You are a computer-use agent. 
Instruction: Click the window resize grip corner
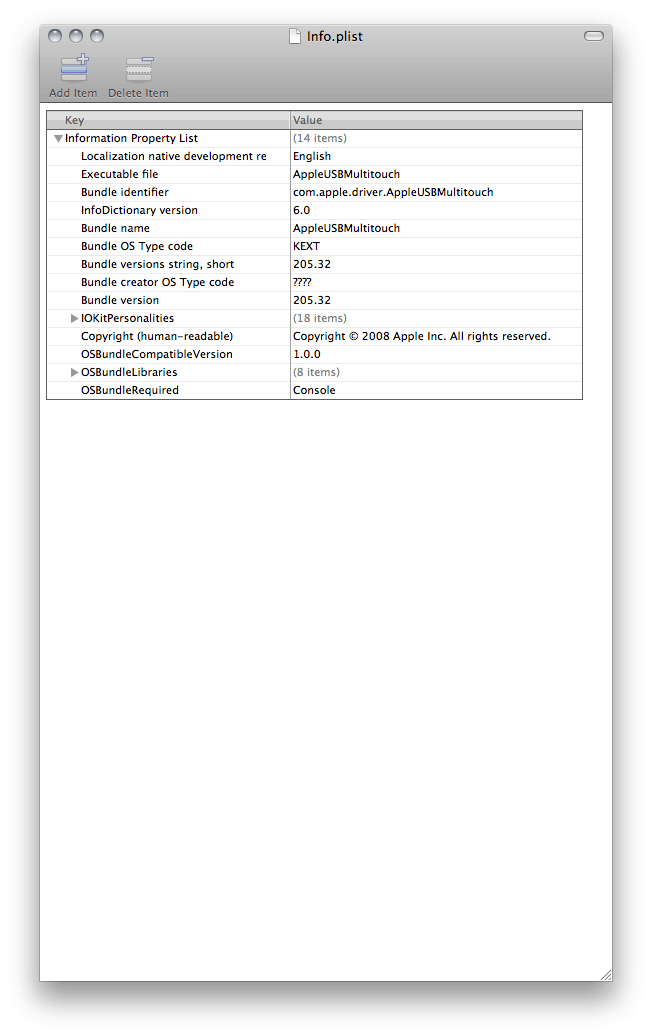point(606,975)
